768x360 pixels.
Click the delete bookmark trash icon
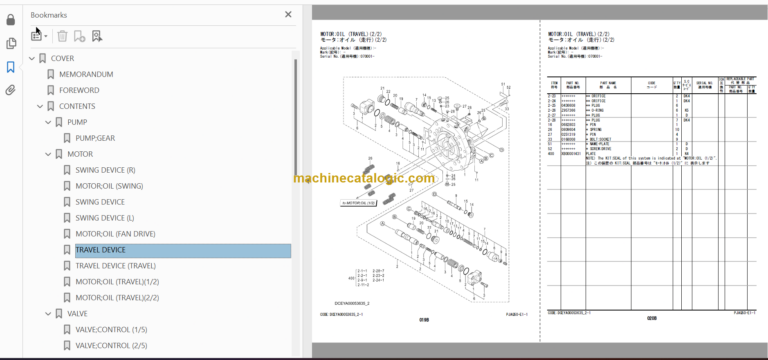pyautogui.click(x=62, y=36)
